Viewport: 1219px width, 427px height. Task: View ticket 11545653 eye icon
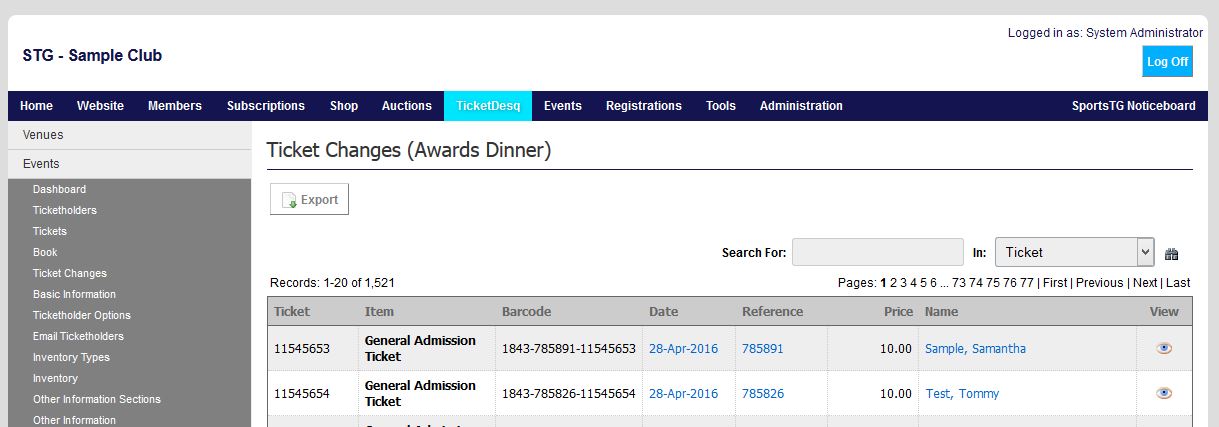pos(1164,348)
